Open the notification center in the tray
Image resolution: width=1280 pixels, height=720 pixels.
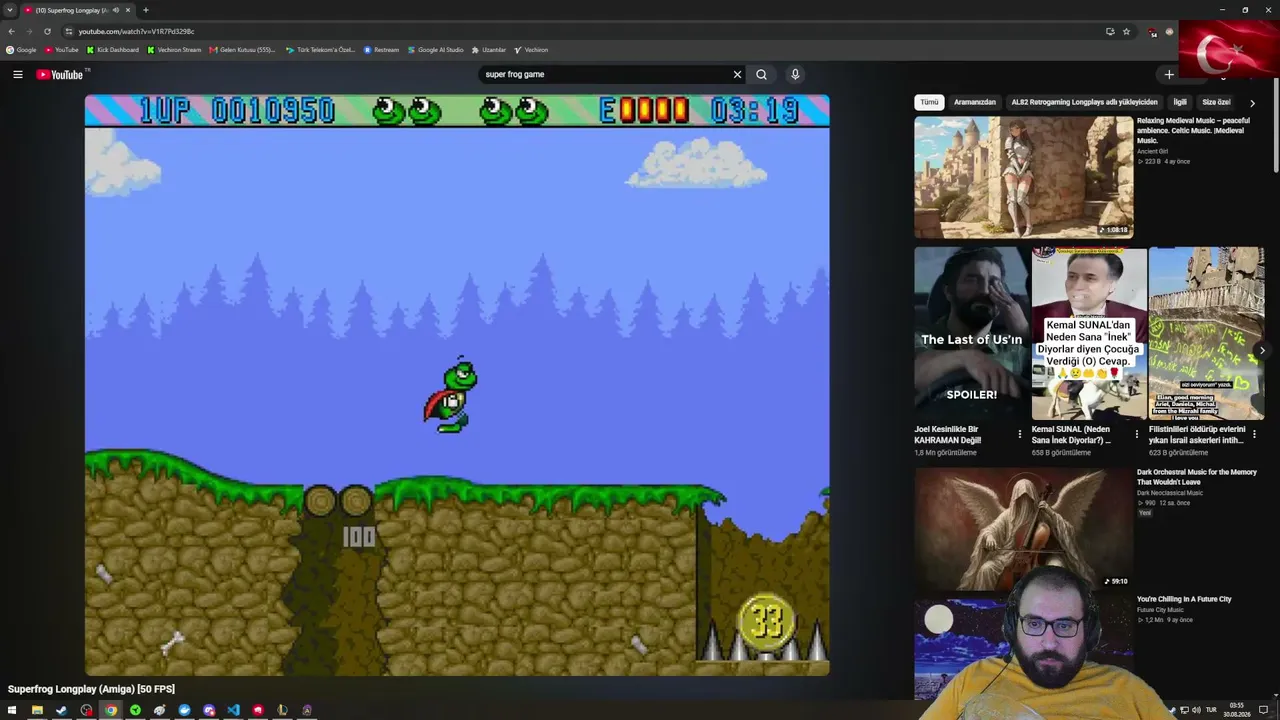tap(1263, 710)
